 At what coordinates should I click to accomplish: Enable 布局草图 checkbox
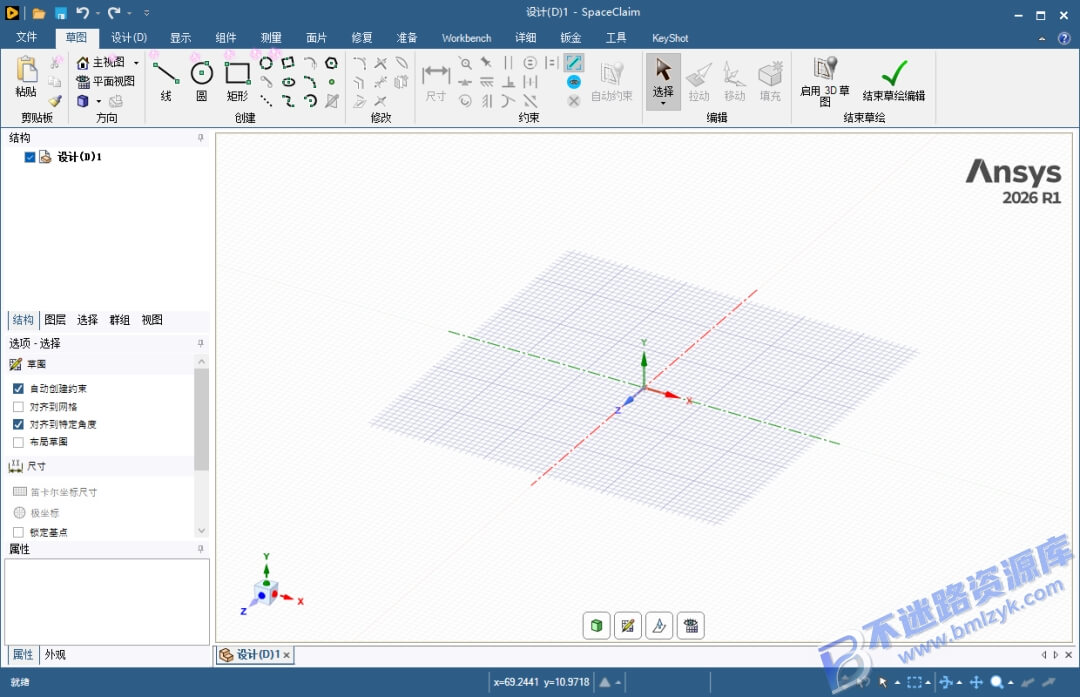(19, 442)
